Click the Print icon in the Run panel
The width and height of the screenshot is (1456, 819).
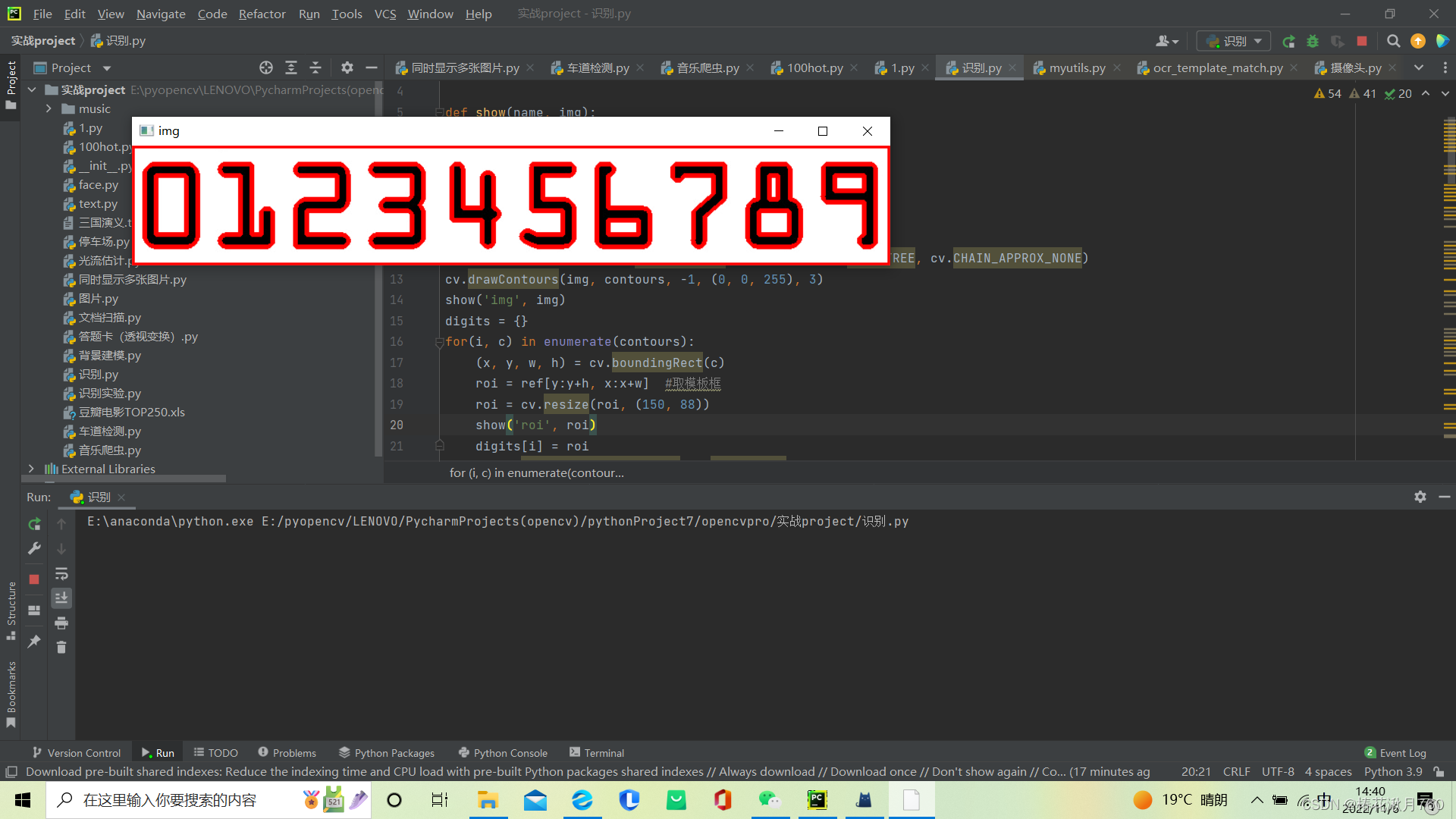(61, 623)
